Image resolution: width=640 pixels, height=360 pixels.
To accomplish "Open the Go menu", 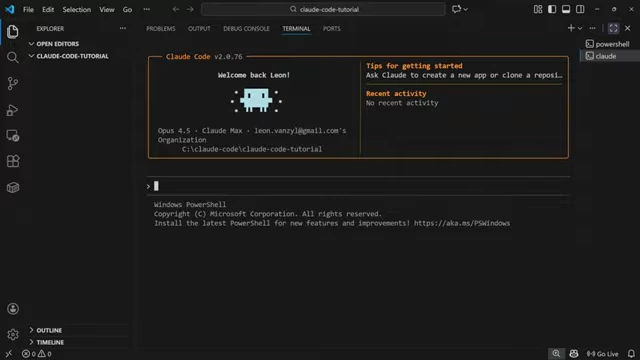I will tap(127, 9).
